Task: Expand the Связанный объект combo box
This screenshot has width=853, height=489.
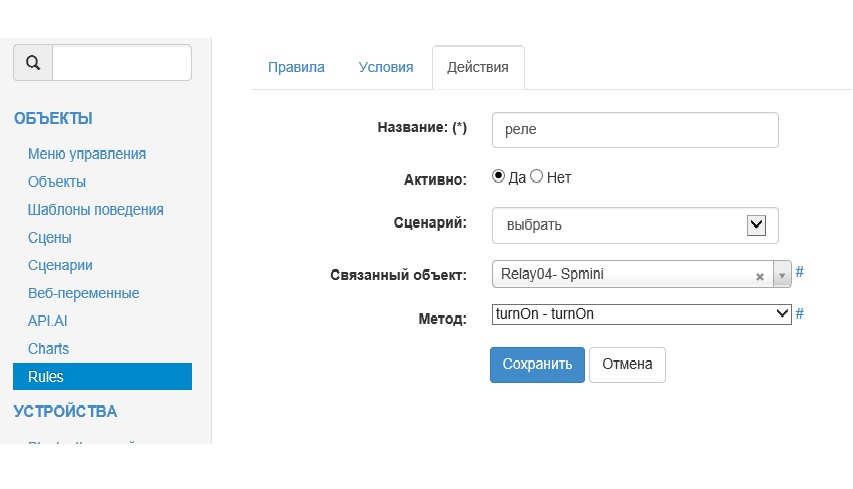Action: tap(782, 274)
